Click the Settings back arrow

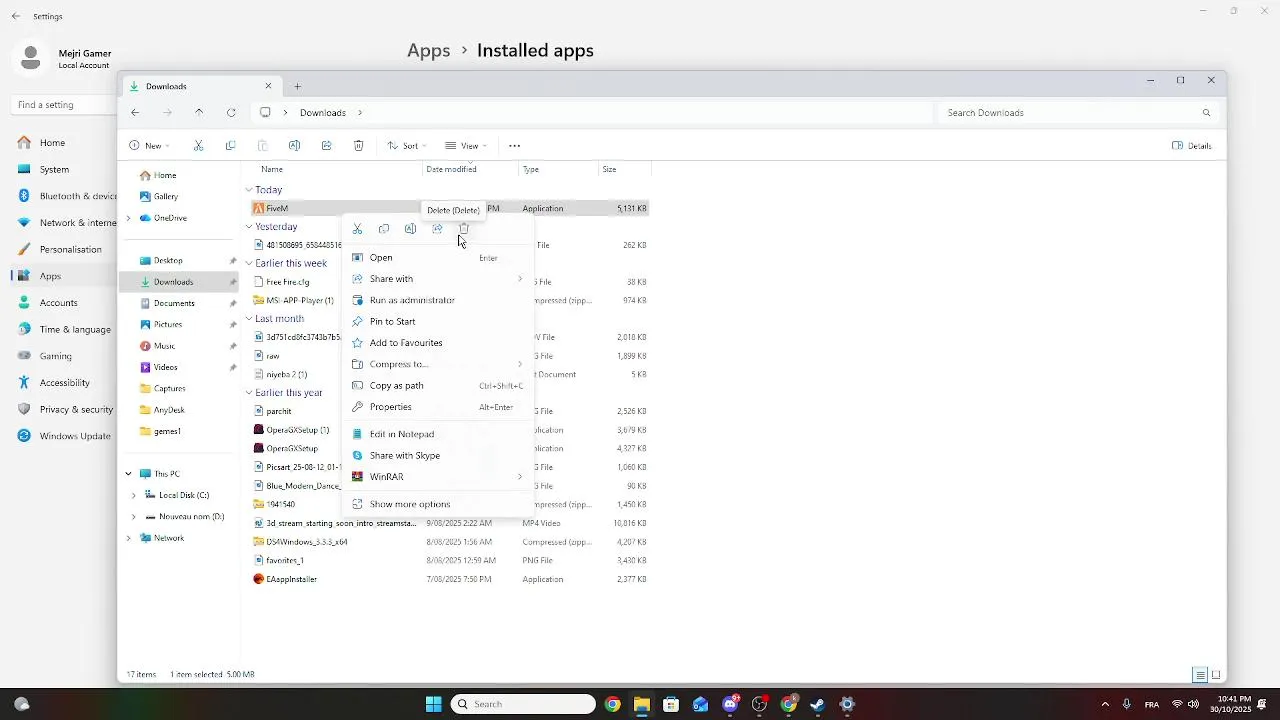16,16
